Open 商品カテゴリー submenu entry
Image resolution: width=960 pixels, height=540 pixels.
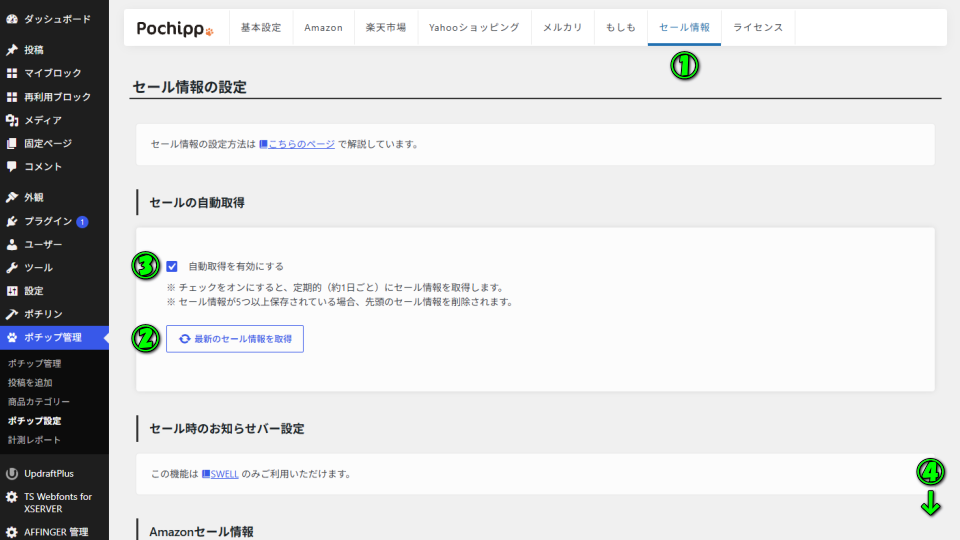[39, 402]
